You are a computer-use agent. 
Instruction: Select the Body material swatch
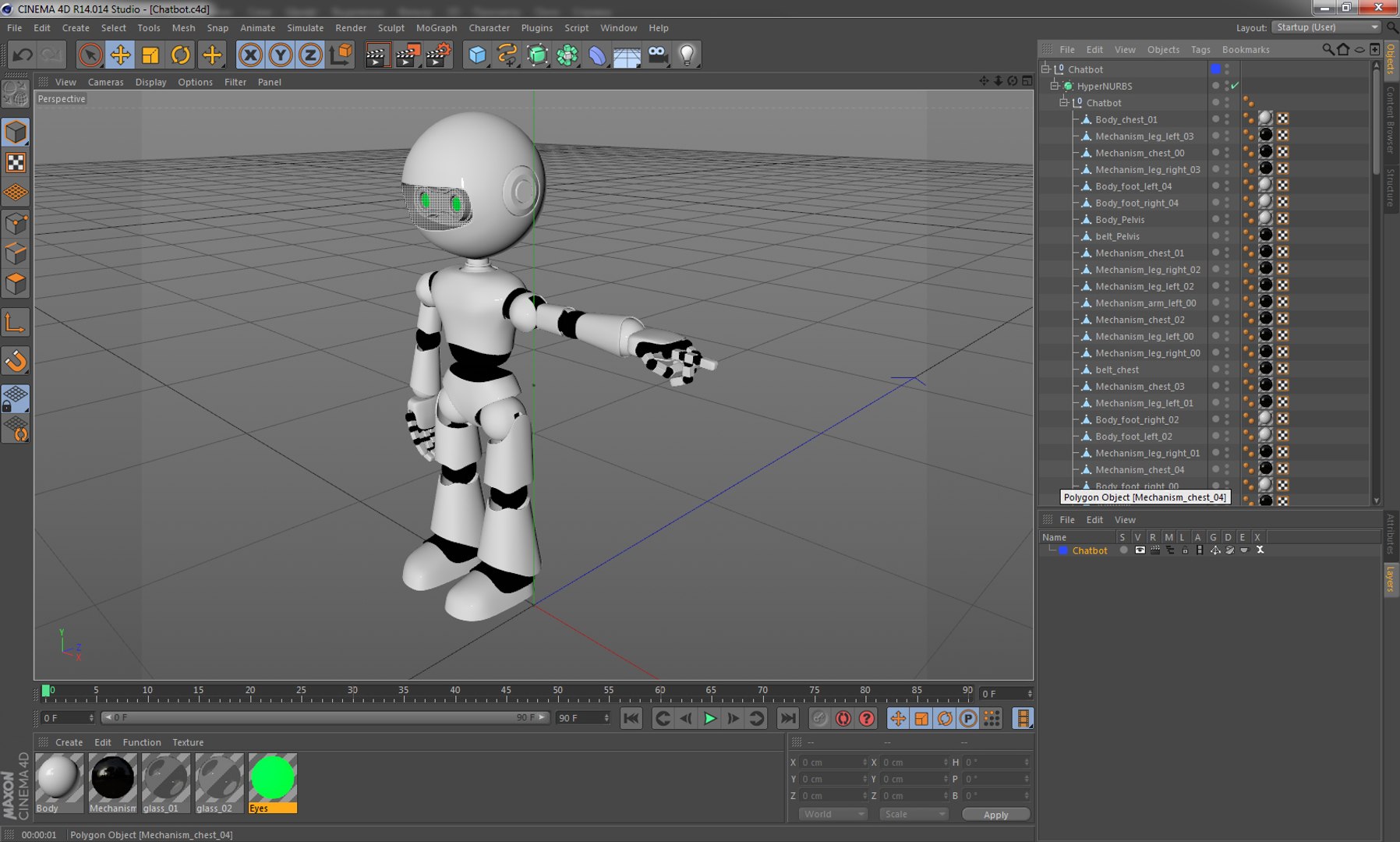click(59, 778)
